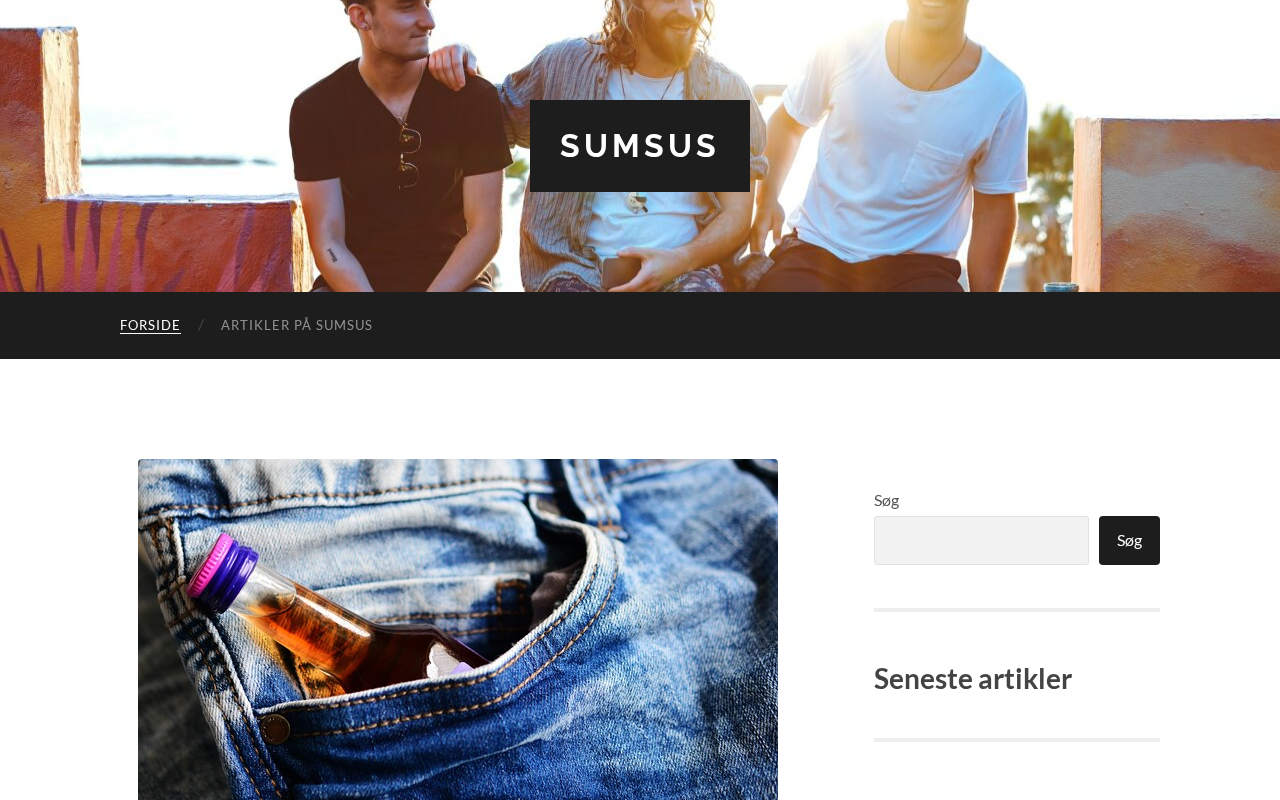
Task: Open the SUMSUS site title link
Action: tap(639, 146)
